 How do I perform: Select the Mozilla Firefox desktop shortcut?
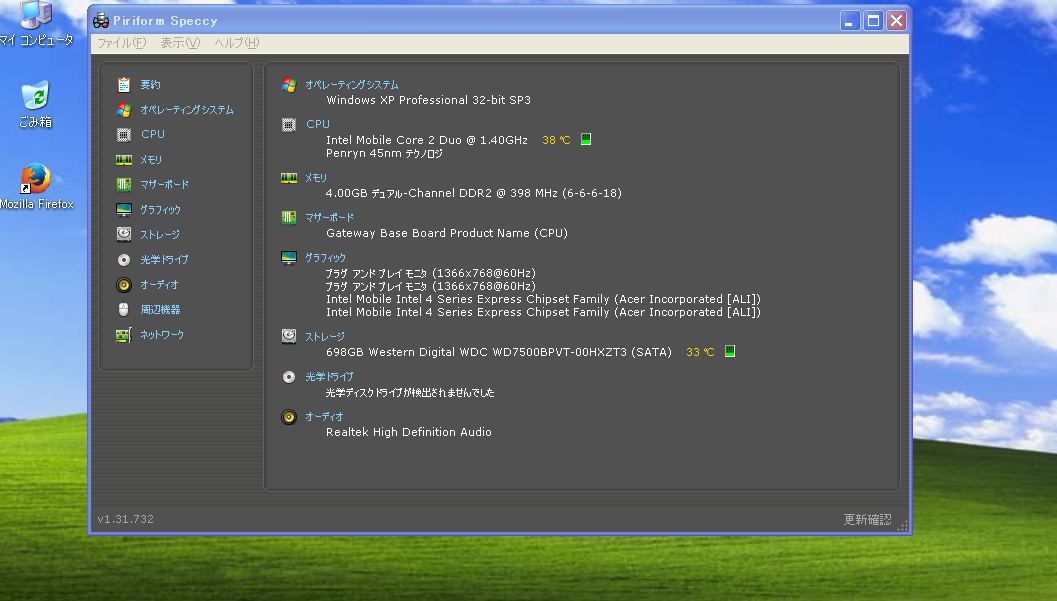point(36,187)
